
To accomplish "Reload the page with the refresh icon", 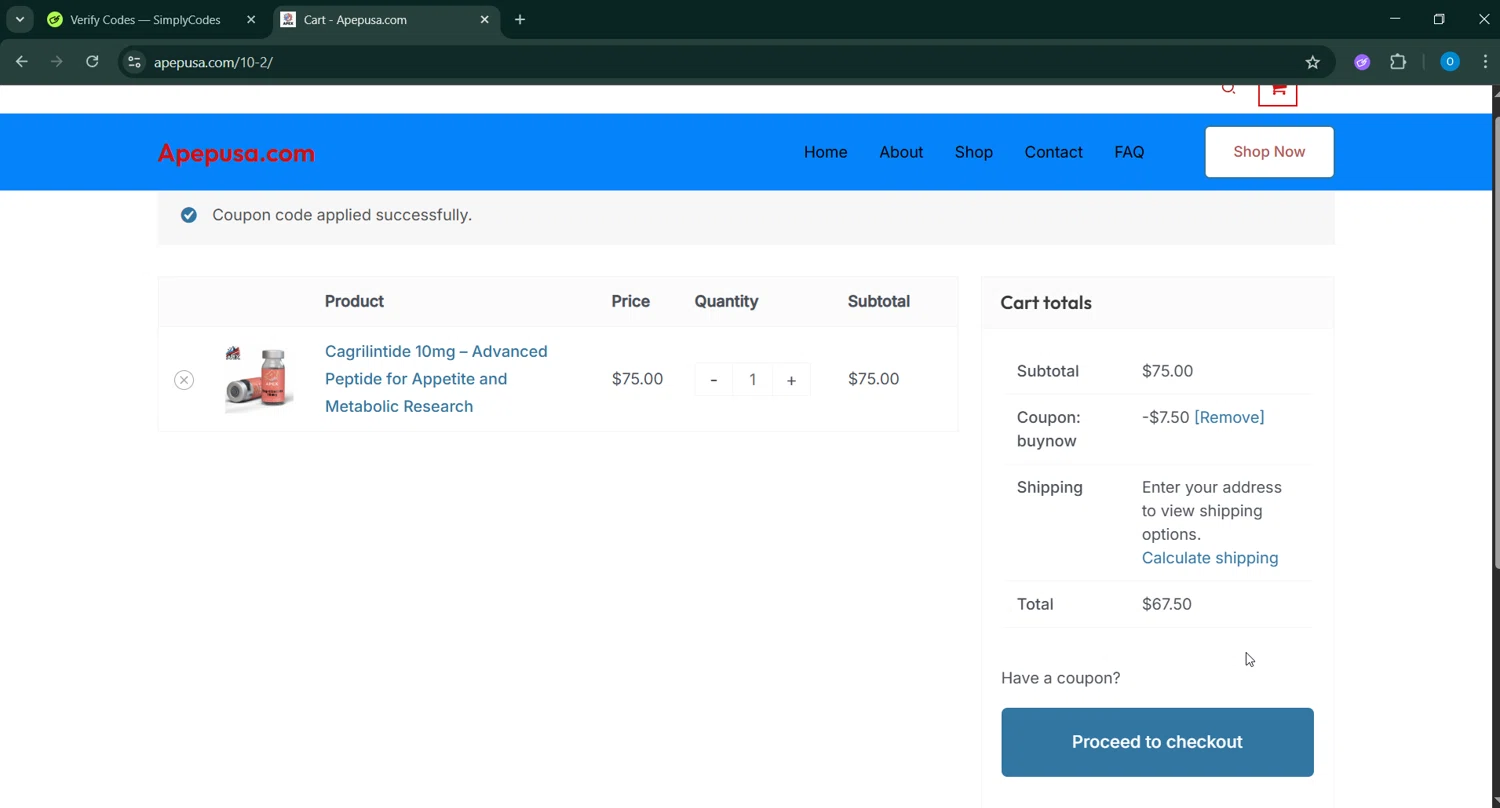I will 92,62.
